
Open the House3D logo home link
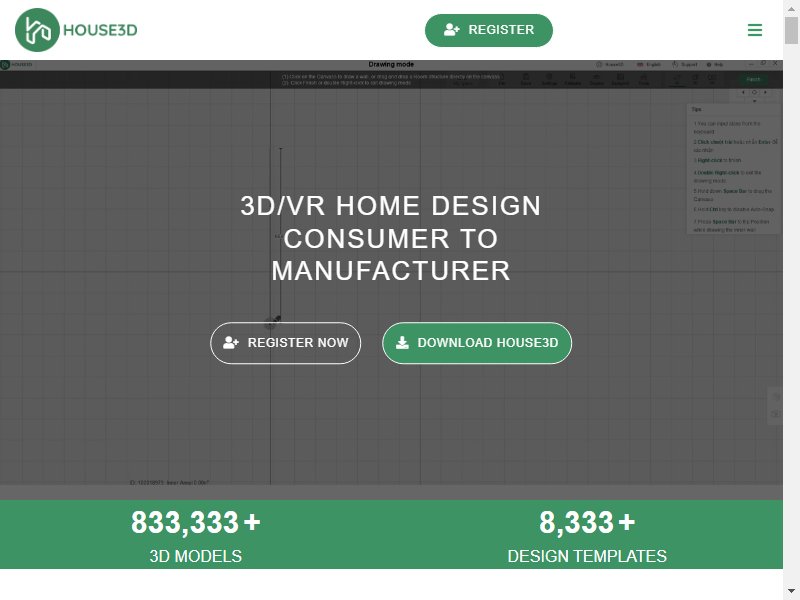(x=76, y=30)
